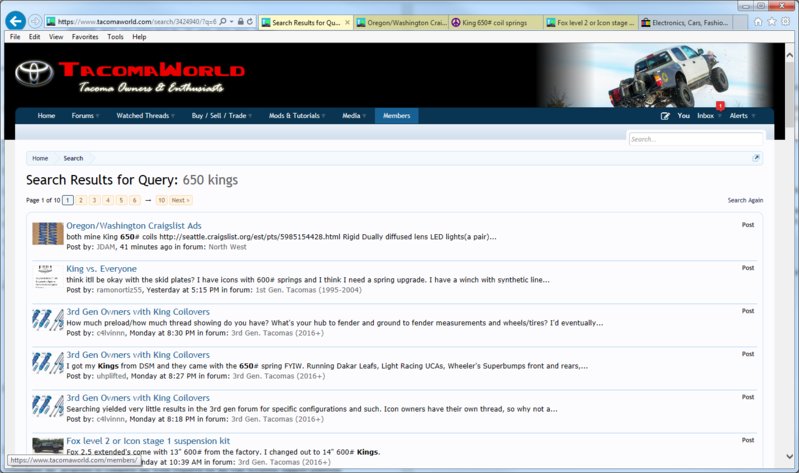The image size is (799, 473).
Task: Open the avatar beside the post by uhplifted
Action: (48, 362)
